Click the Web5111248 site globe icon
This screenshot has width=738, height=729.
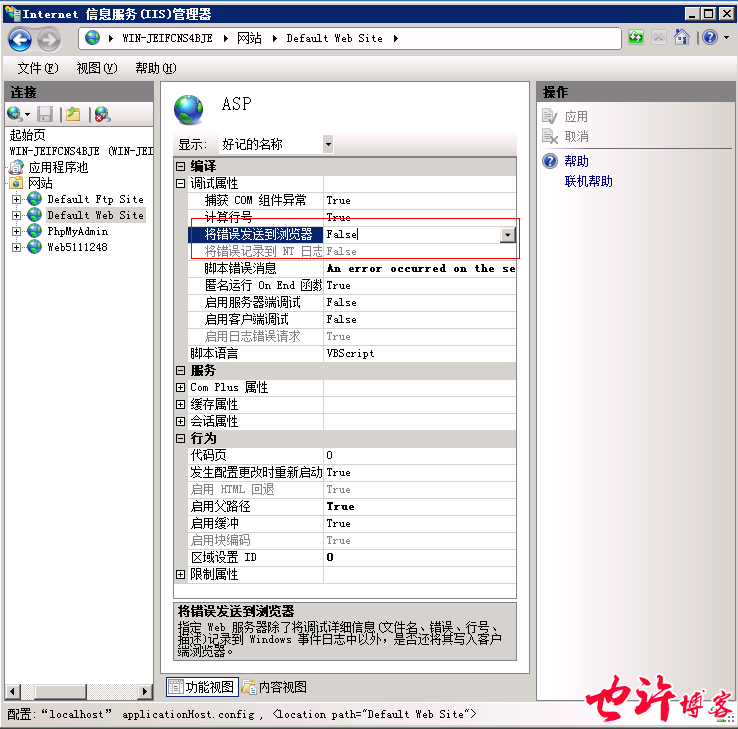click(34, 247)
